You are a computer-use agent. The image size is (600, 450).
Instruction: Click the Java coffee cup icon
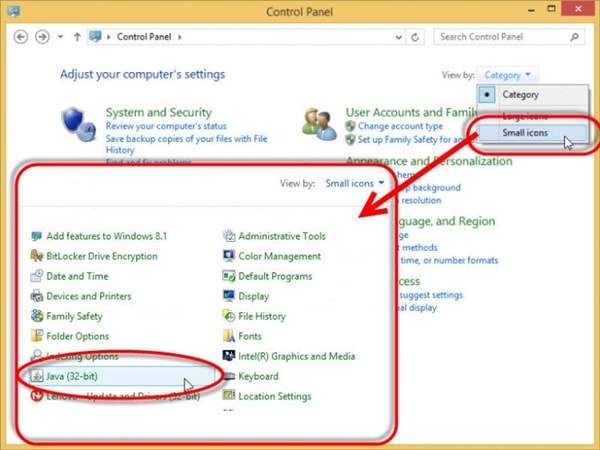[x=37, y=376]
